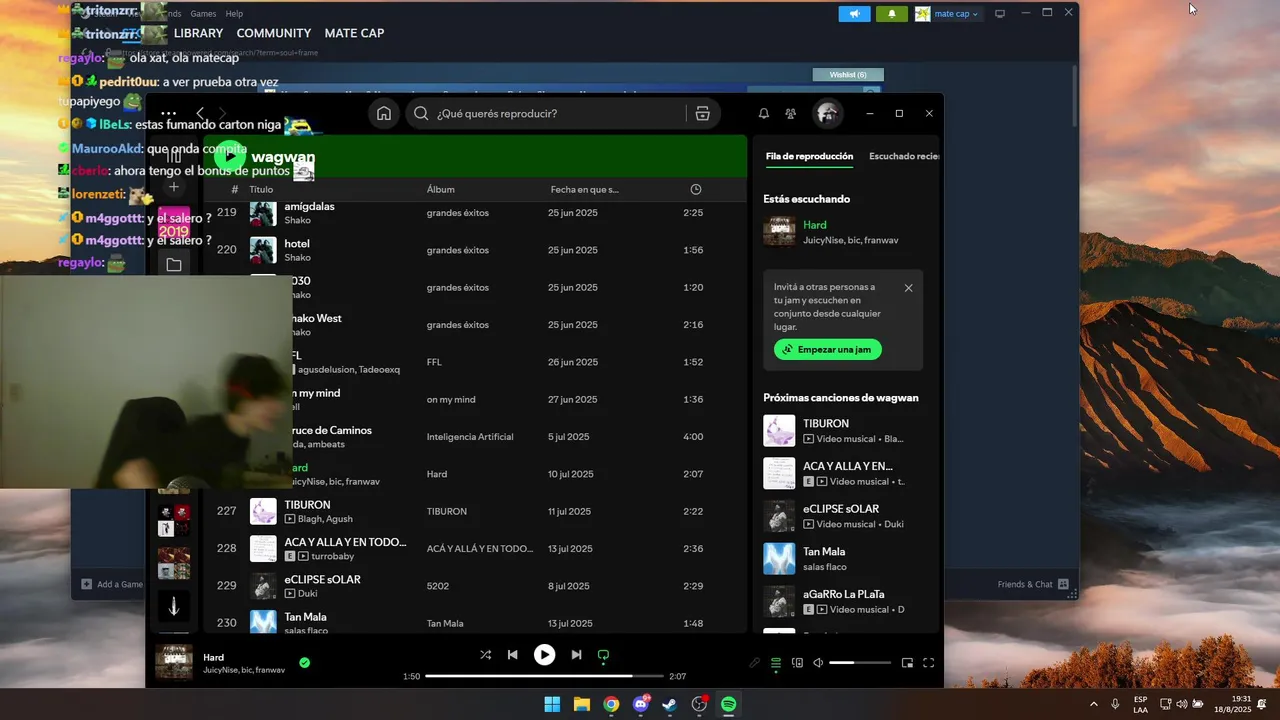Open Spotify Browse icon in search bar
The width and height of the screenshot is (1280, 720).
coord(702,113)
